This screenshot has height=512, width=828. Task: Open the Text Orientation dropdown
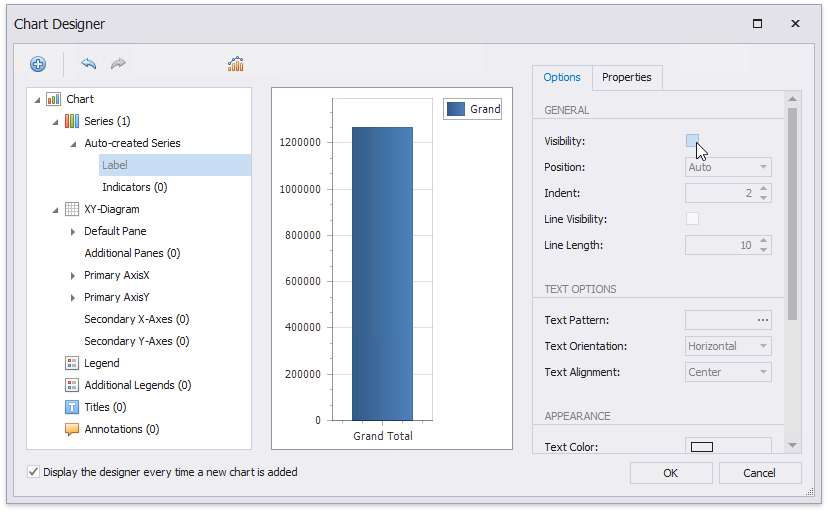pyautogui.click(x=764, y=346)
